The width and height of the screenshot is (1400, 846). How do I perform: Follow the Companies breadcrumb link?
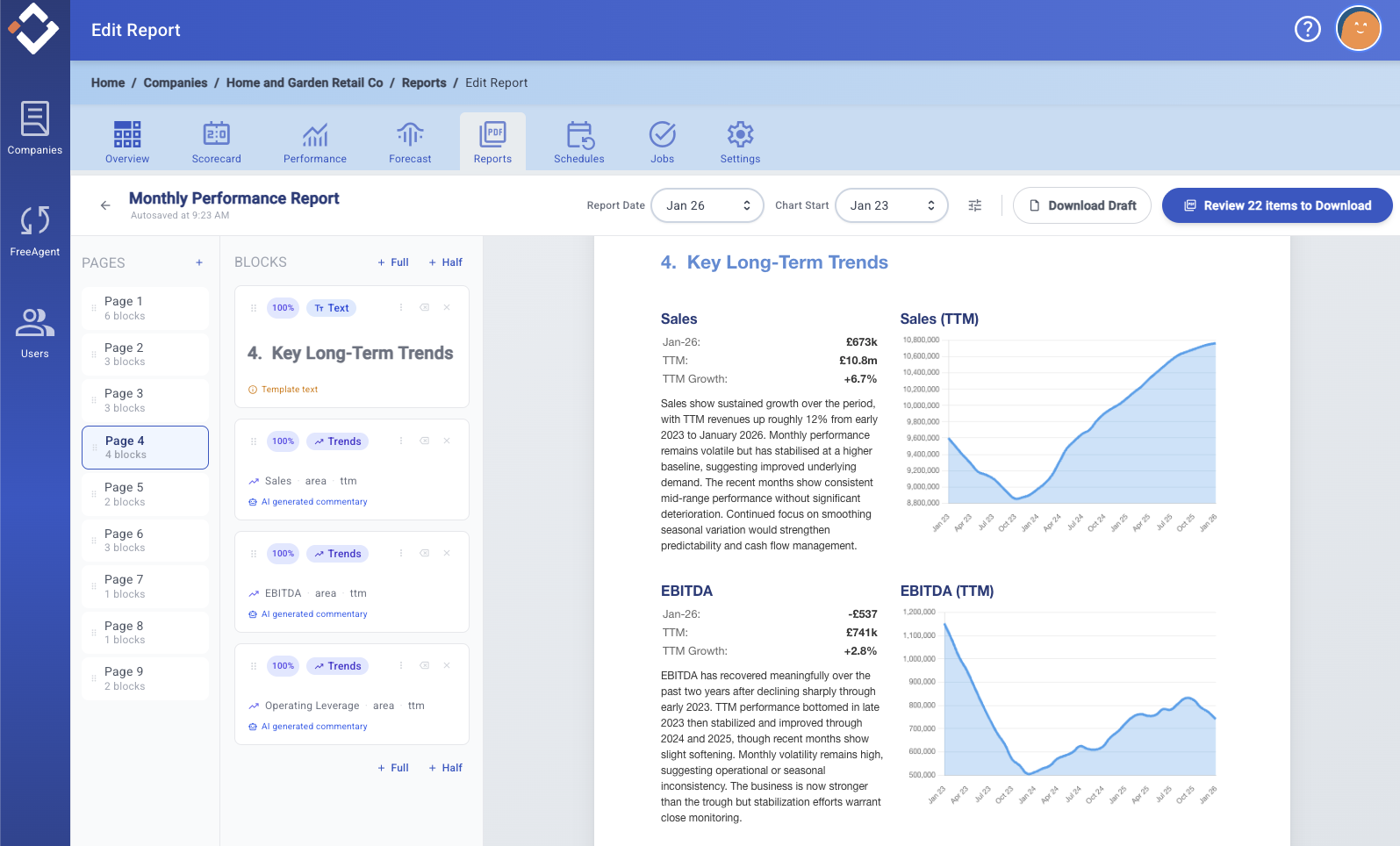176,82
